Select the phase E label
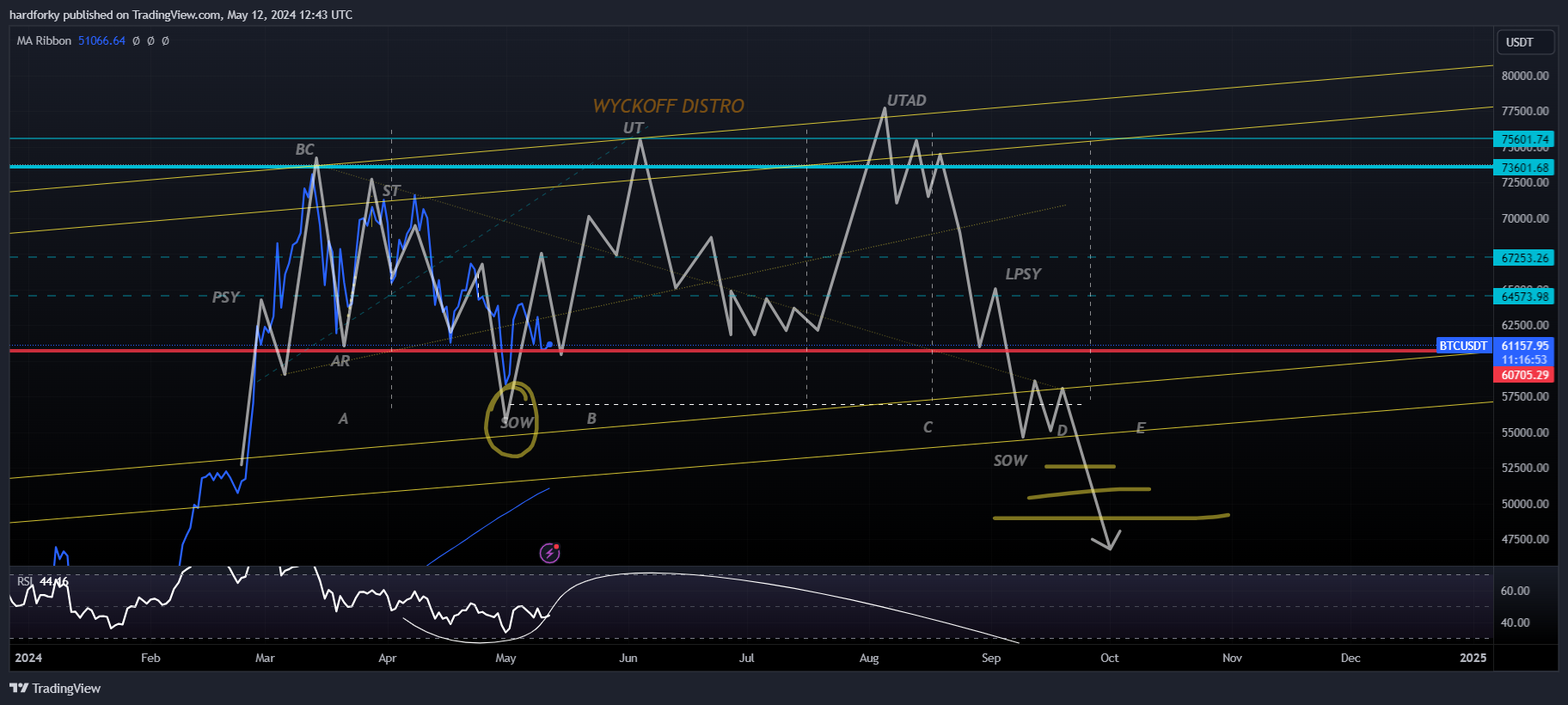Image resolution: width=1568 pixels, height=705 pixels. coord(1141,428)
